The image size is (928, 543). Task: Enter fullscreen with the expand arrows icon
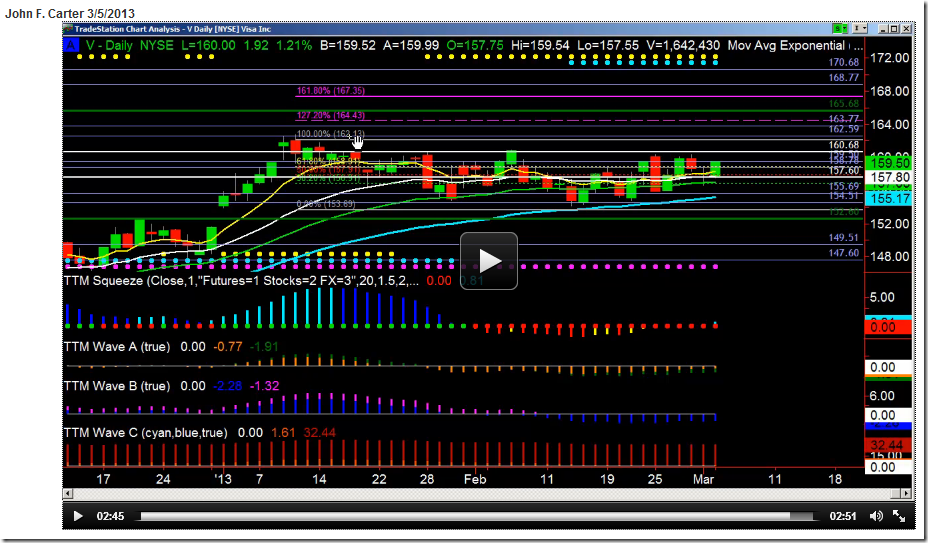898,516
